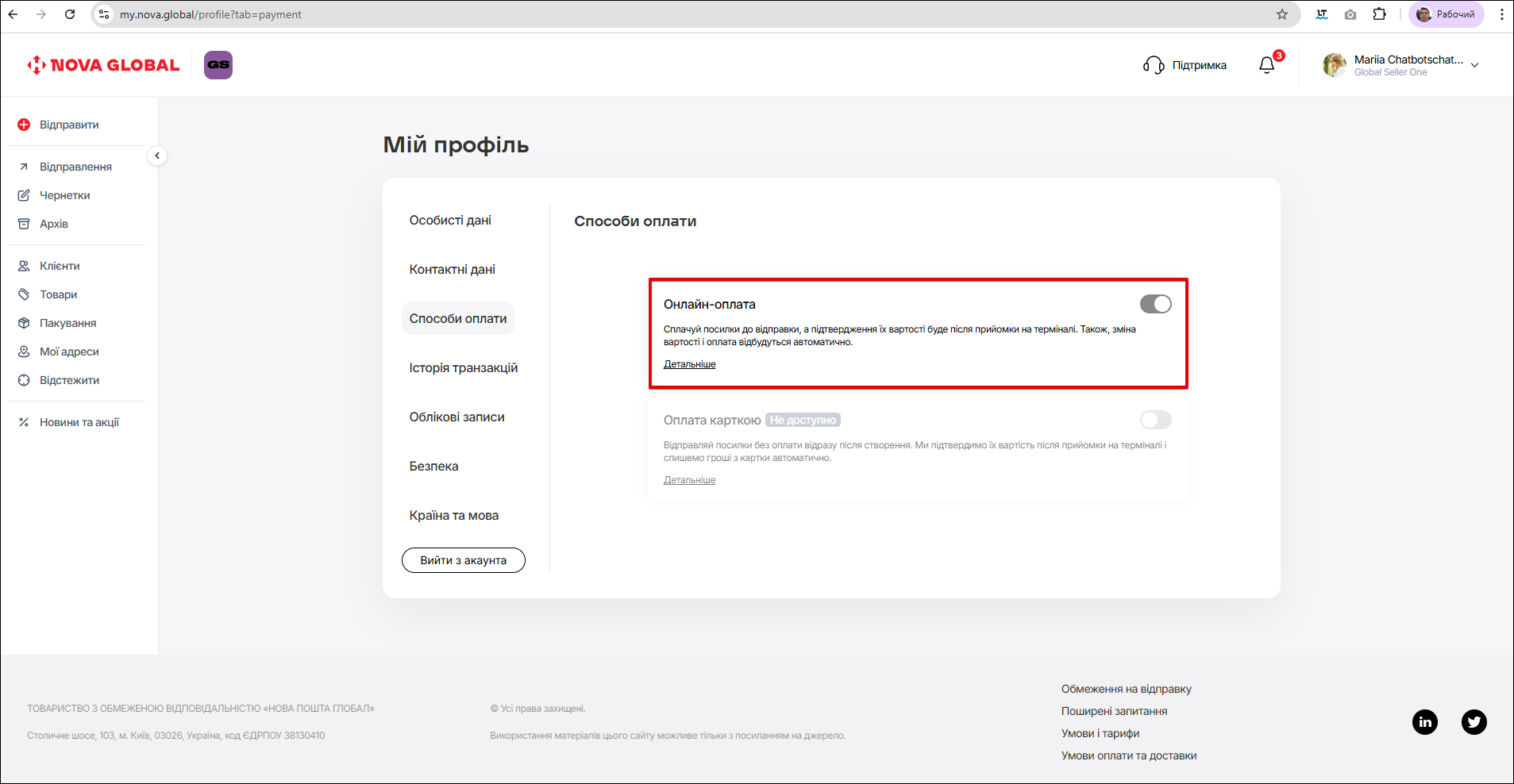Click the LinkedIn icon in footer
This screenshot has width=1514, height=784.
pos(1425,722)
